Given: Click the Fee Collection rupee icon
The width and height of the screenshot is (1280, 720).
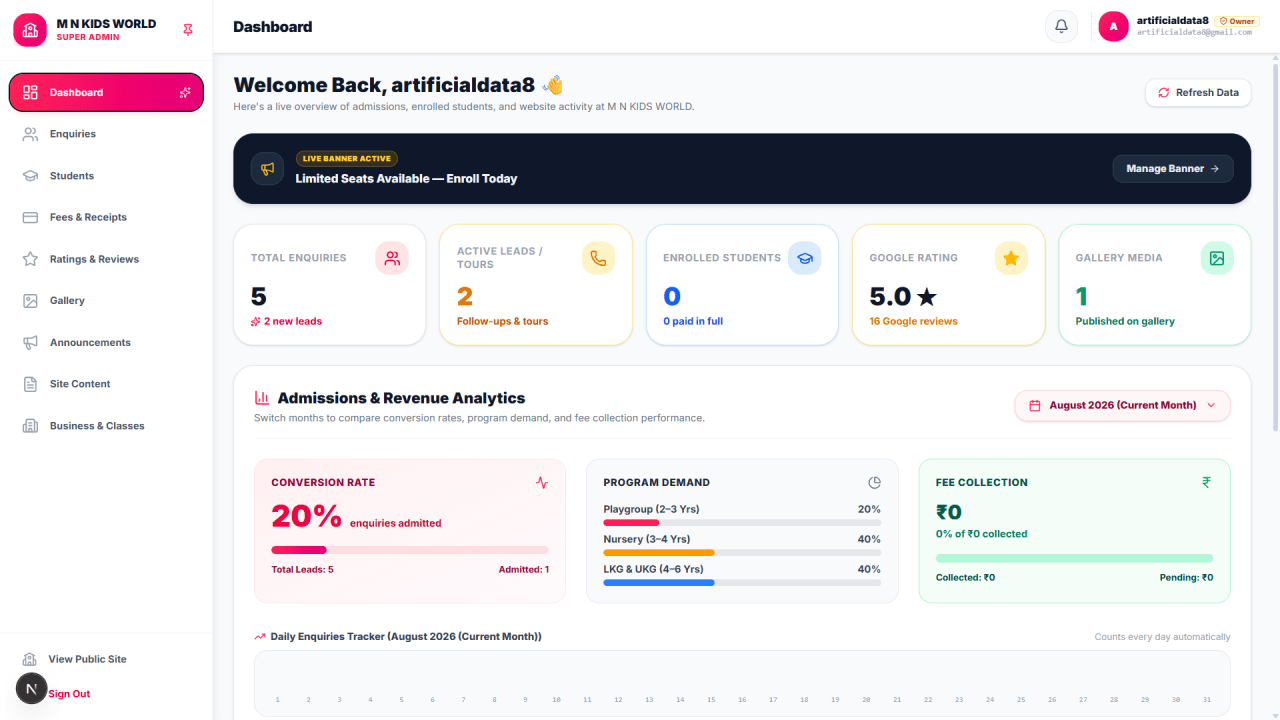Looking at the screenshot, I should 1206,482.
